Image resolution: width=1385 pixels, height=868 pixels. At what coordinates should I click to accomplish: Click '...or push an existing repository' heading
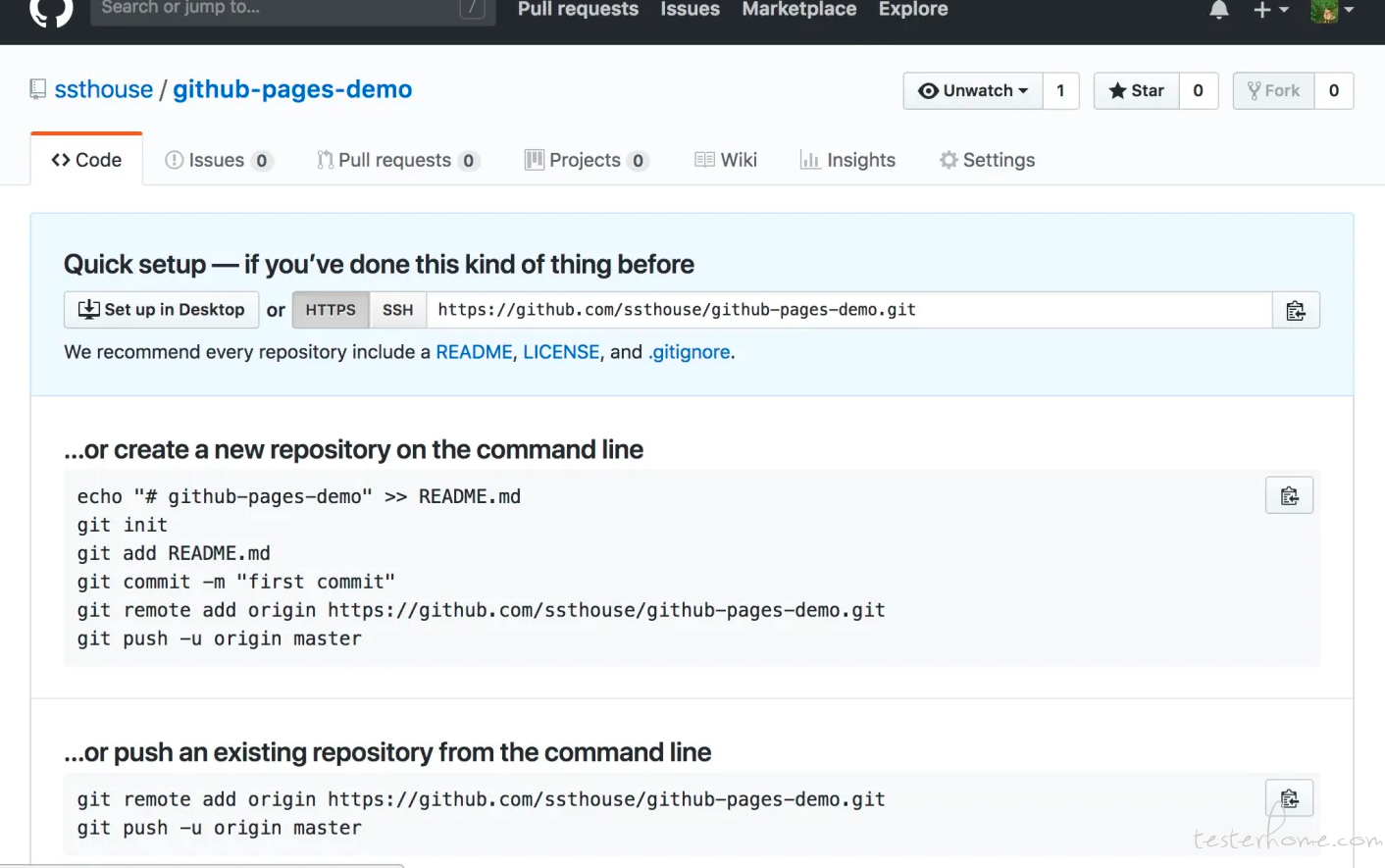pos(387,752)
